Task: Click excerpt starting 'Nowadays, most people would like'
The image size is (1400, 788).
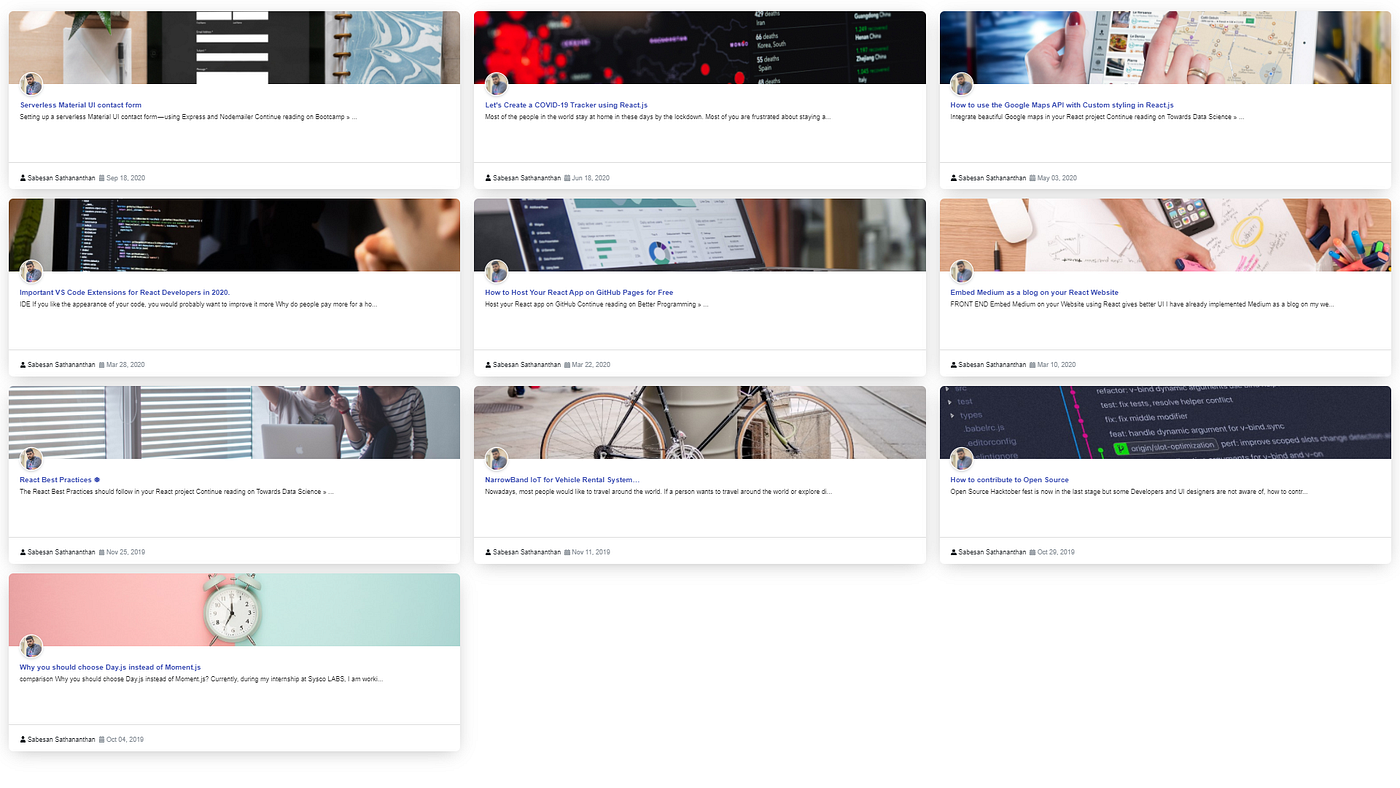Action: pyautogui.click(x=658, y=492)
